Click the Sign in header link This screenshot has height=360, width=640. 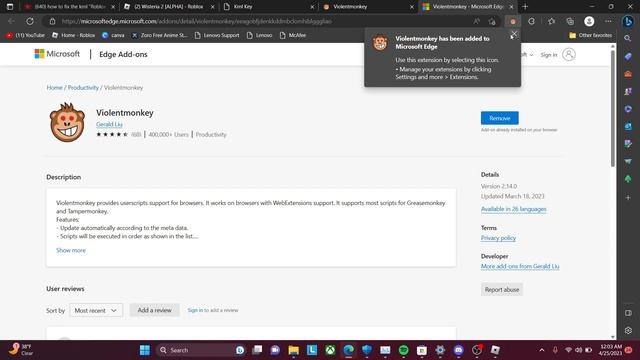tap(549, 55)
